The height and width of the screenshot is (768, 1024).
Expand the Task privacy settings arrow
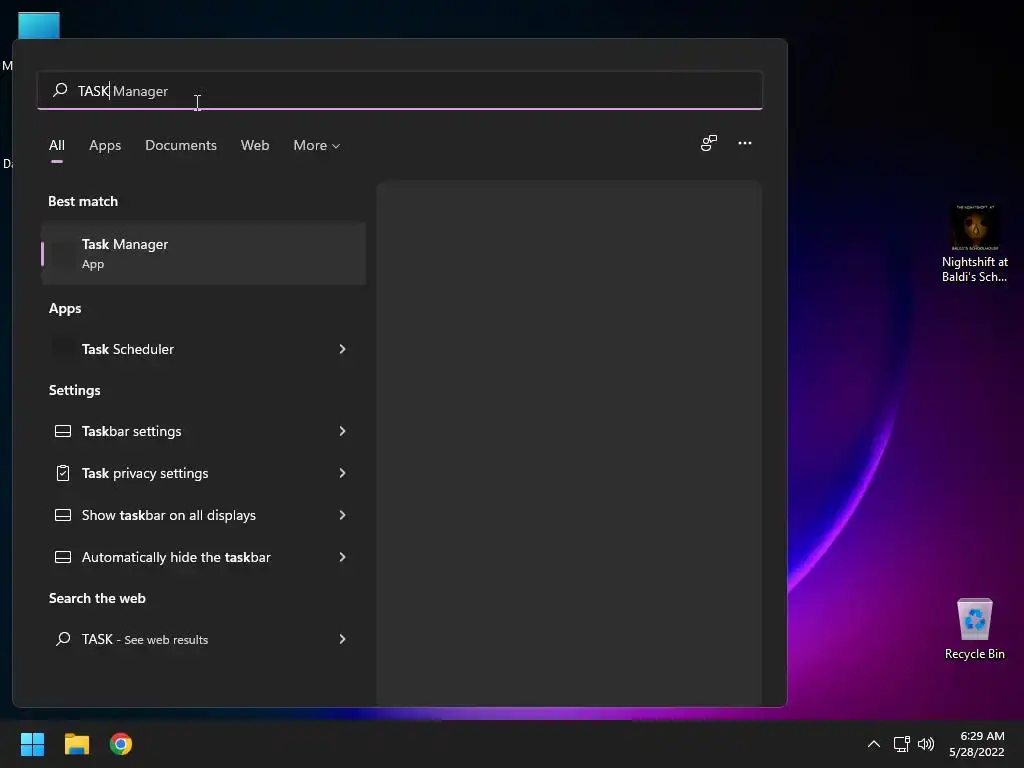pos(342,473)
